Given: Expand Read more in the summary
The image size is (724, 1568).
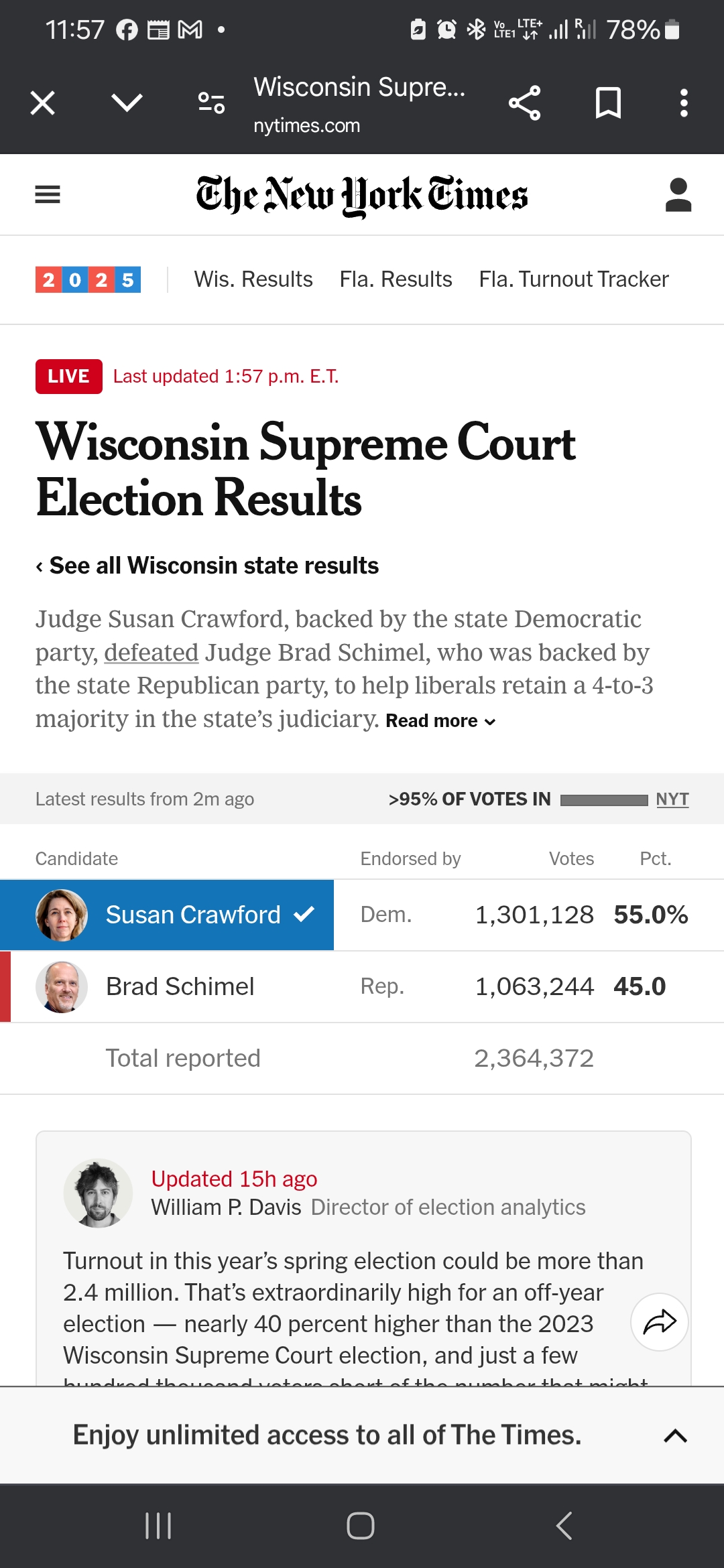Looking at the screenshot, I should (440, 721).
